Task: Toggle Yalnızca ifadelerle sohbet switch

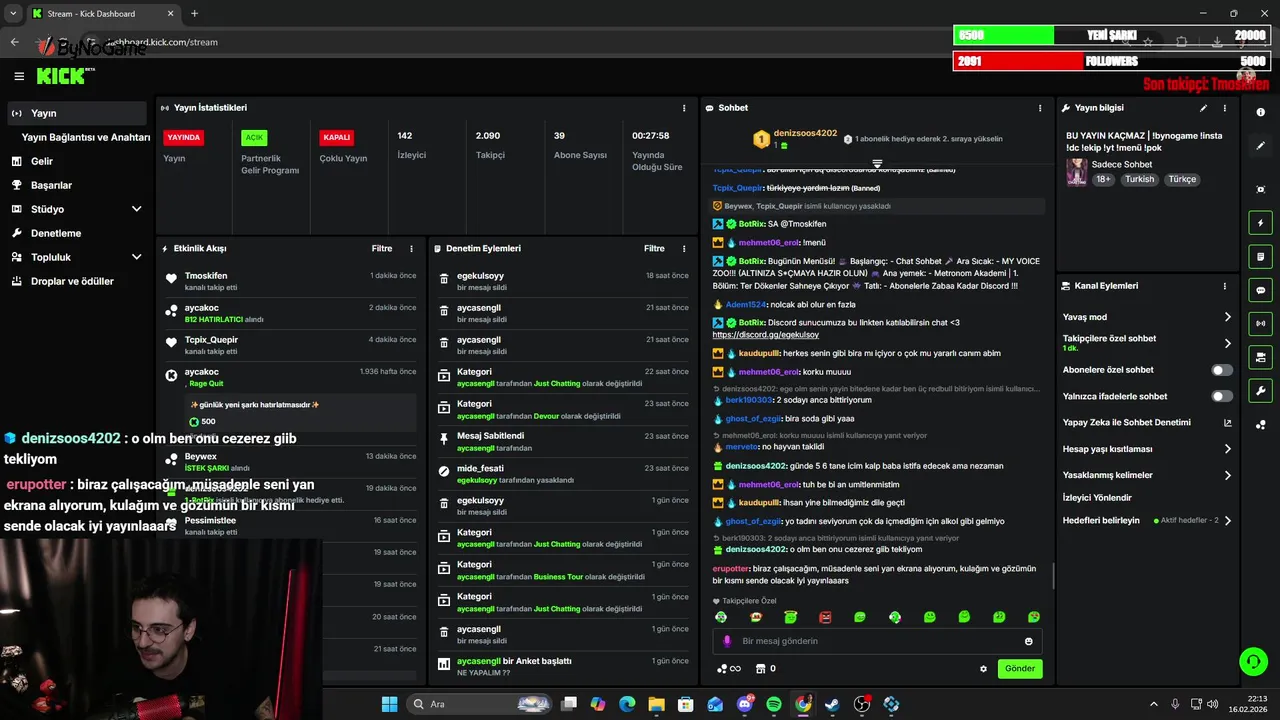Action: [1222, 396]
